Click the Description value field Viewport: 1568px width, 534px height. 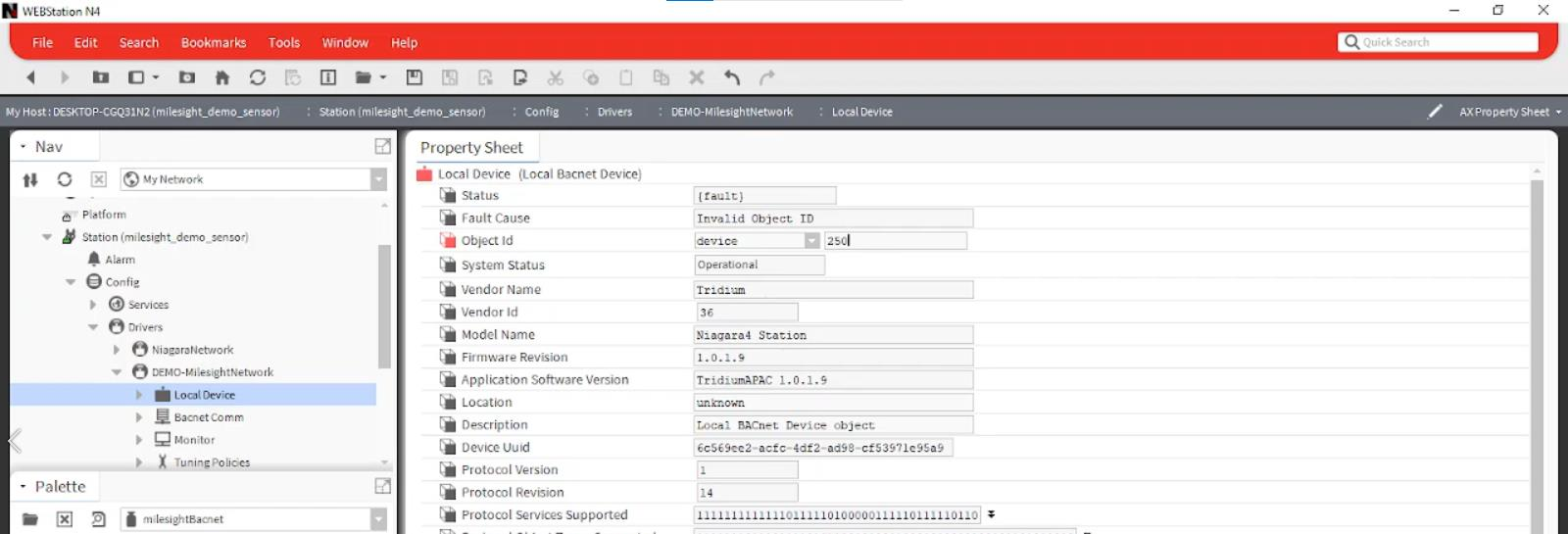[x=833, y=425]
